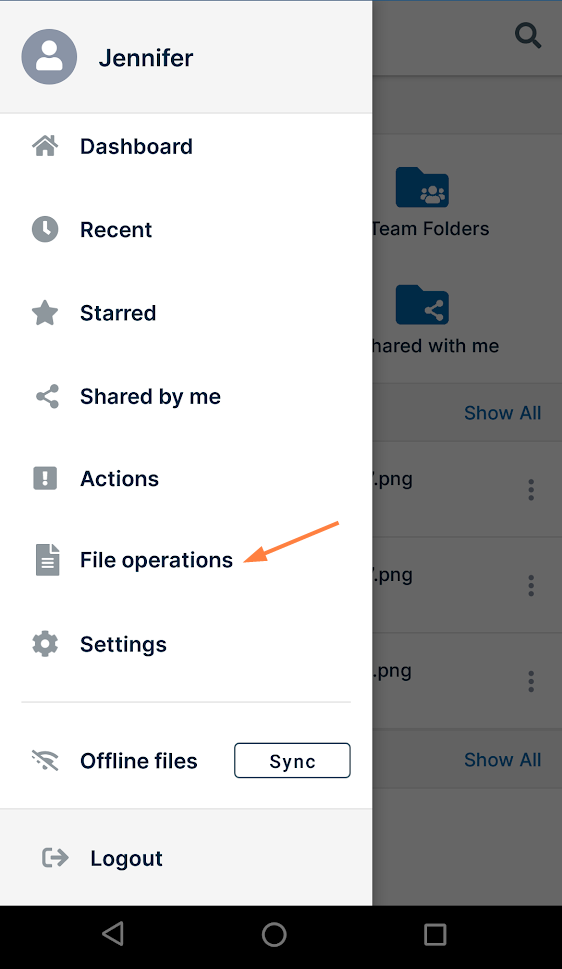This screenshot has height=969, width=562.
Task: Tap the Android back navigation button
Action: (113, 934)
